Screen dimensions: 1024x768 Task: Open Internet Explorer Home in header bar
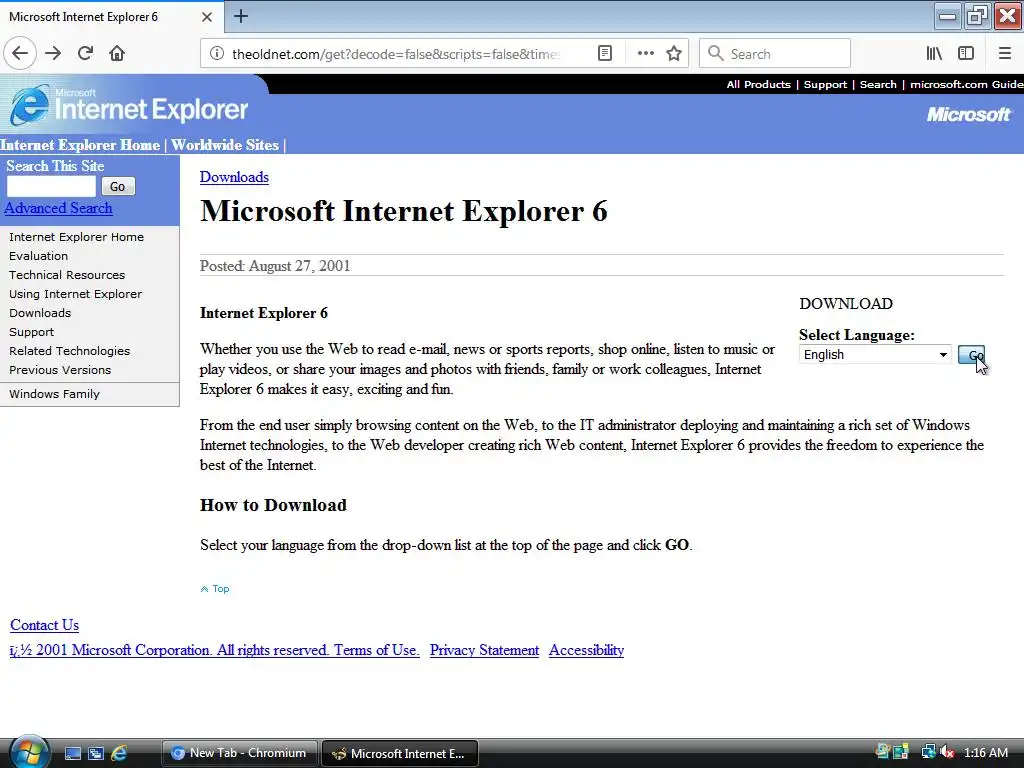[80, 145]
